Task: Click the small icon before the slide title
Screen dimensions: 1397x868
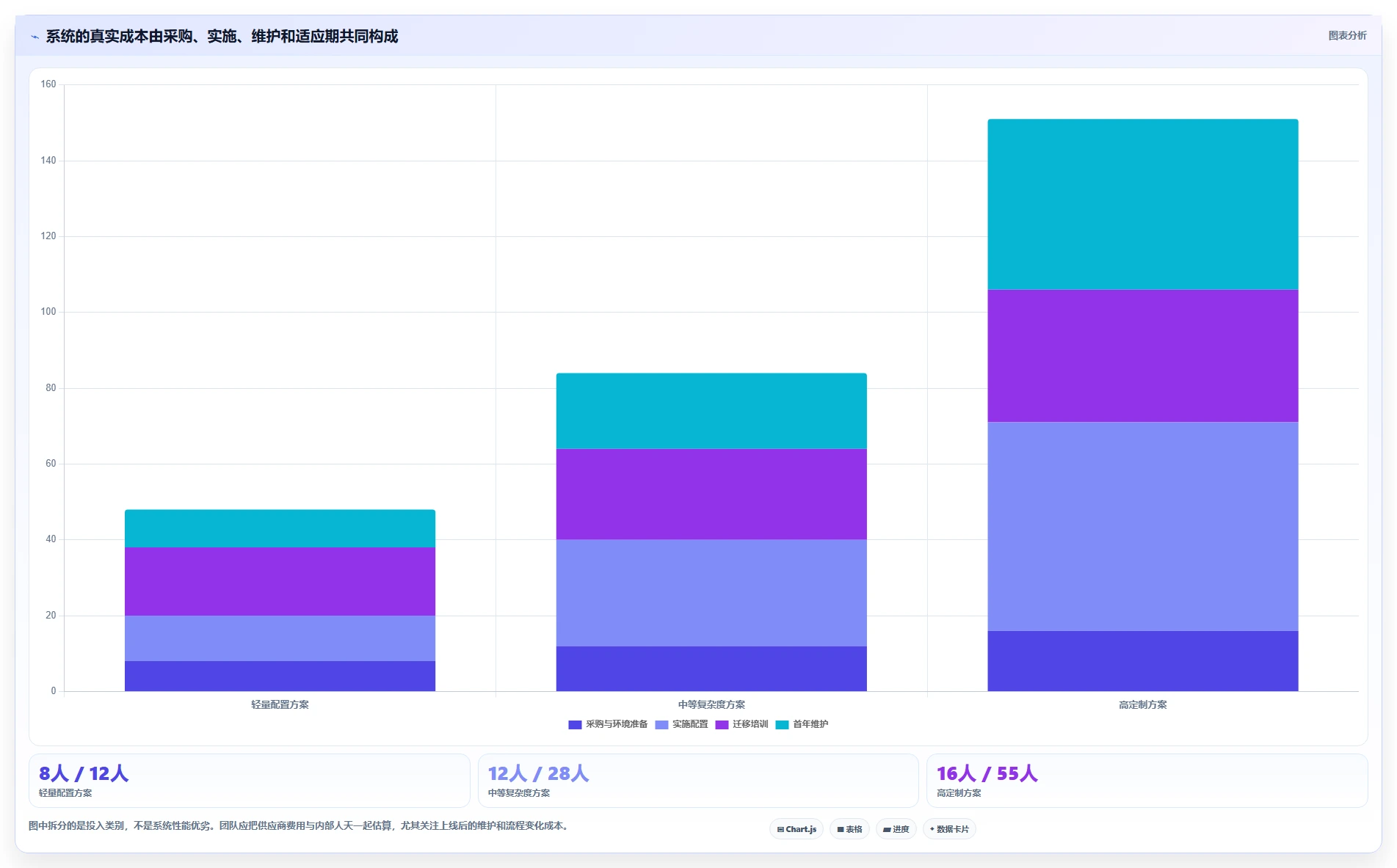Action: [x=35, y=37]
